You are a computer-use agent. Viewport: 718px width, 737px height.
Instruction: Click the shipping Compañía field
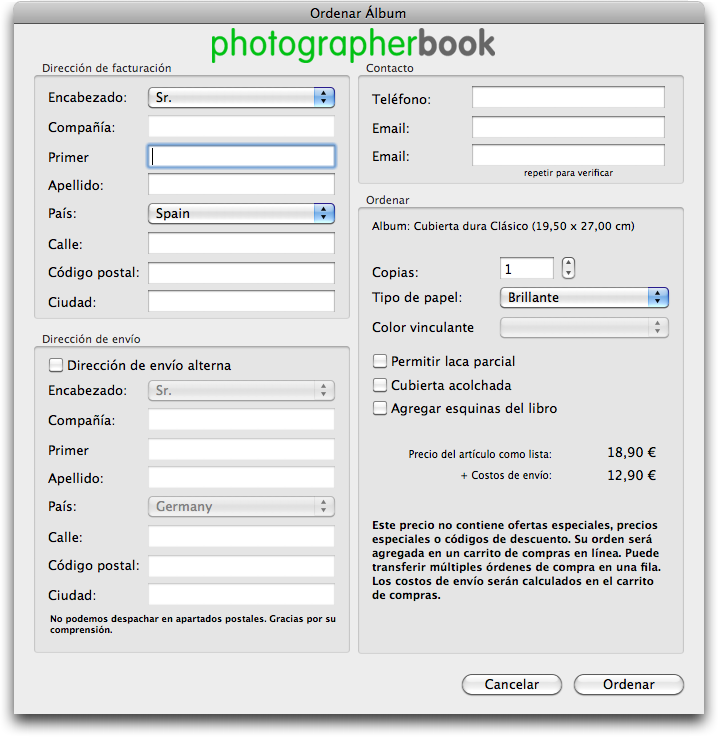[241, 420]
